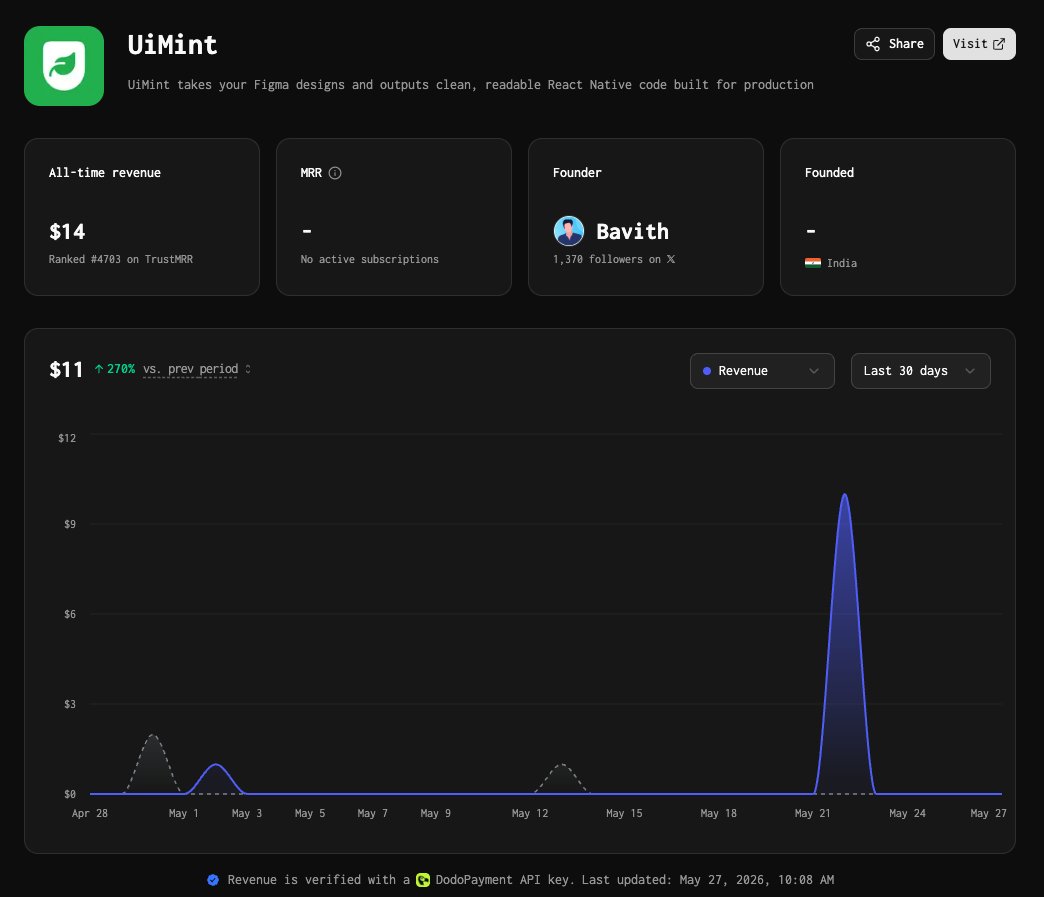Click the Revenue dropdown chevron arrow
The height and width of the screenshot is (897, 1044).
814,371
